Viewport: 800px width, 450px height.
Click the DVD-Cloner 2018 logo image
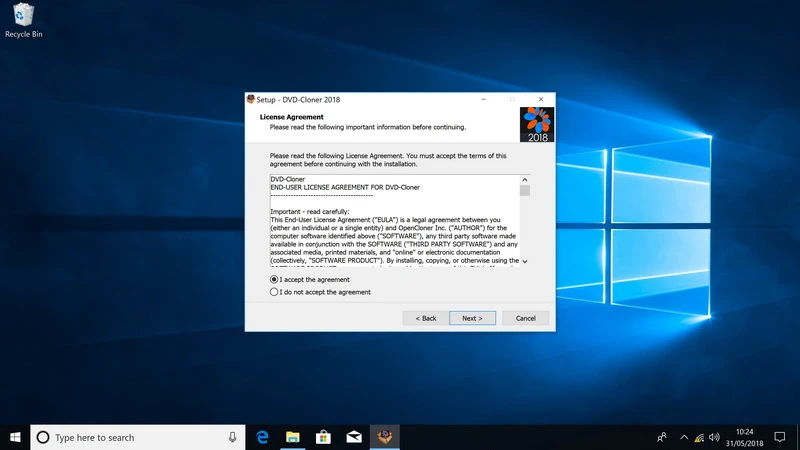point(537,124)
